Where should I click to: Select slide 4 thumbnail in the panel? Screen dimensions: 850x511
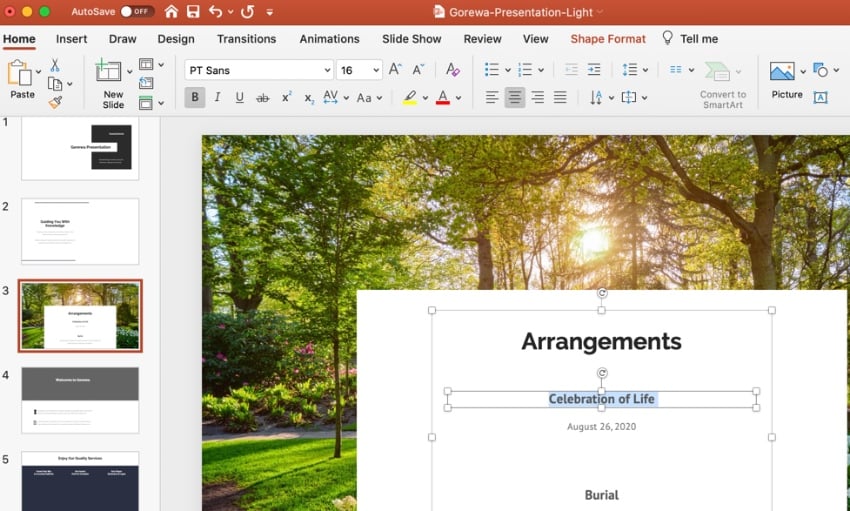coord(80,400)
